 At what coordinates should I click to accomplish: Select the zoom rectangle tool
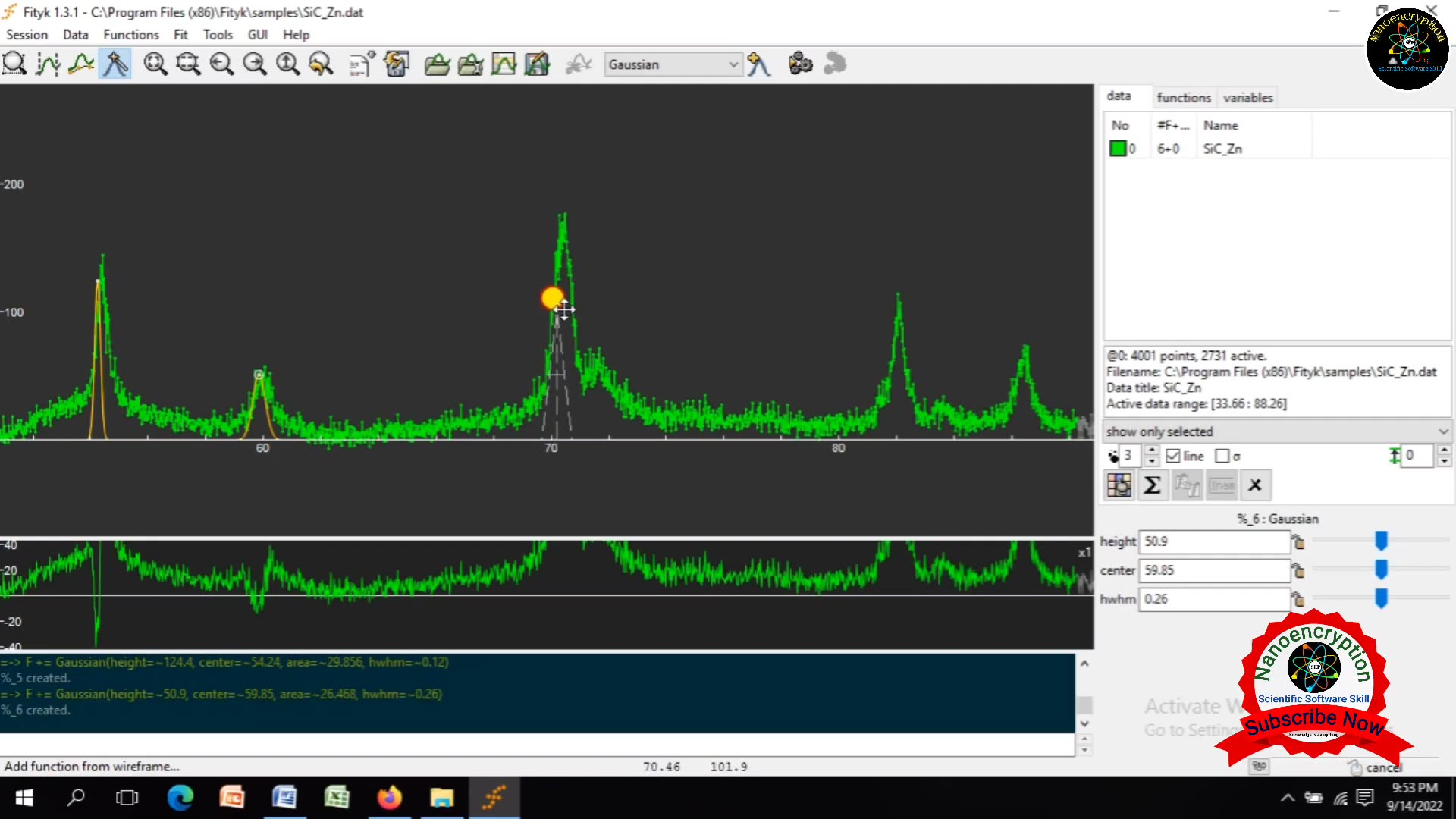pyautogui.click(x=14, y=64)
